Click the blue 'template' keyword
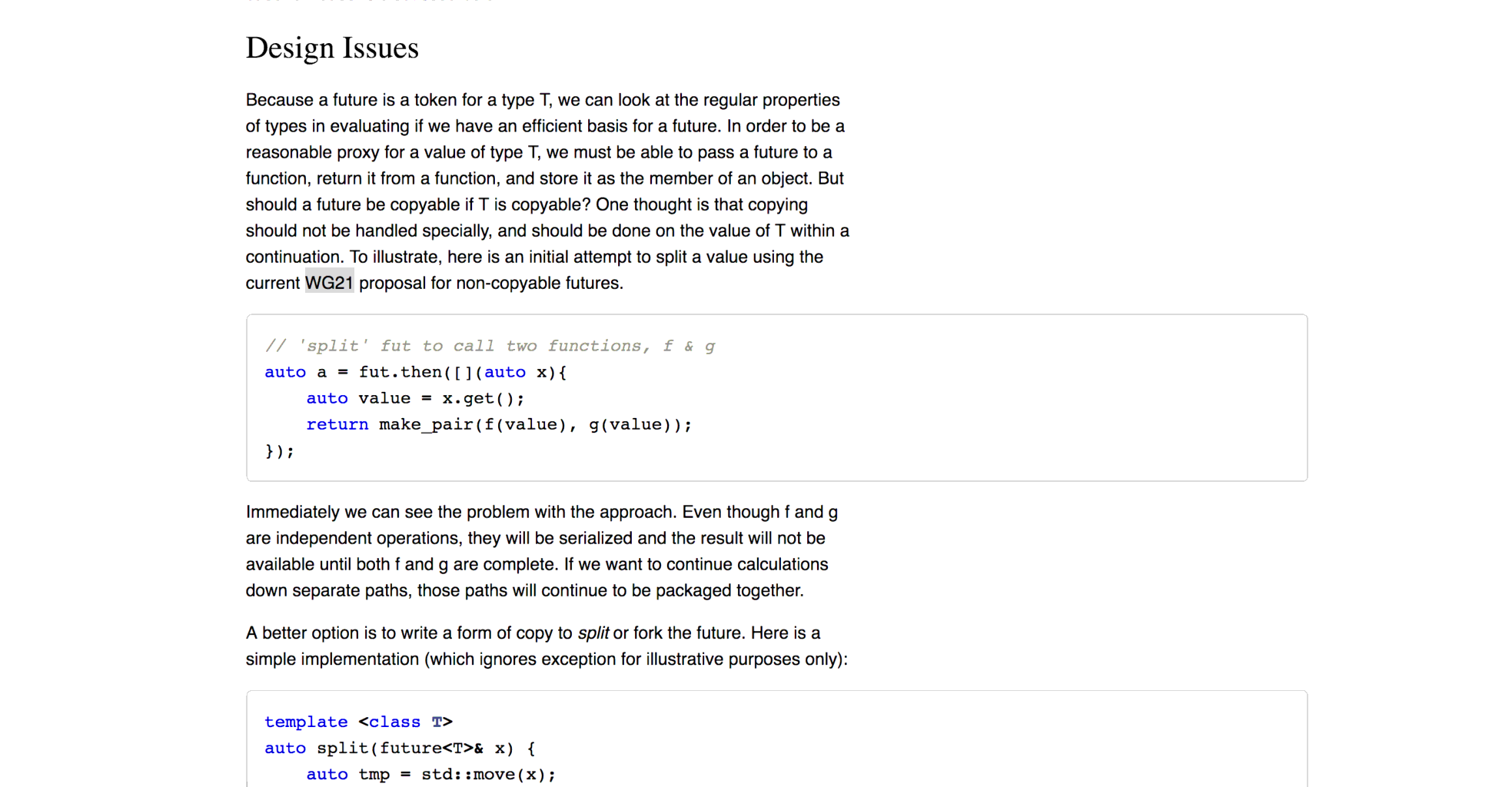 [306, 722]
